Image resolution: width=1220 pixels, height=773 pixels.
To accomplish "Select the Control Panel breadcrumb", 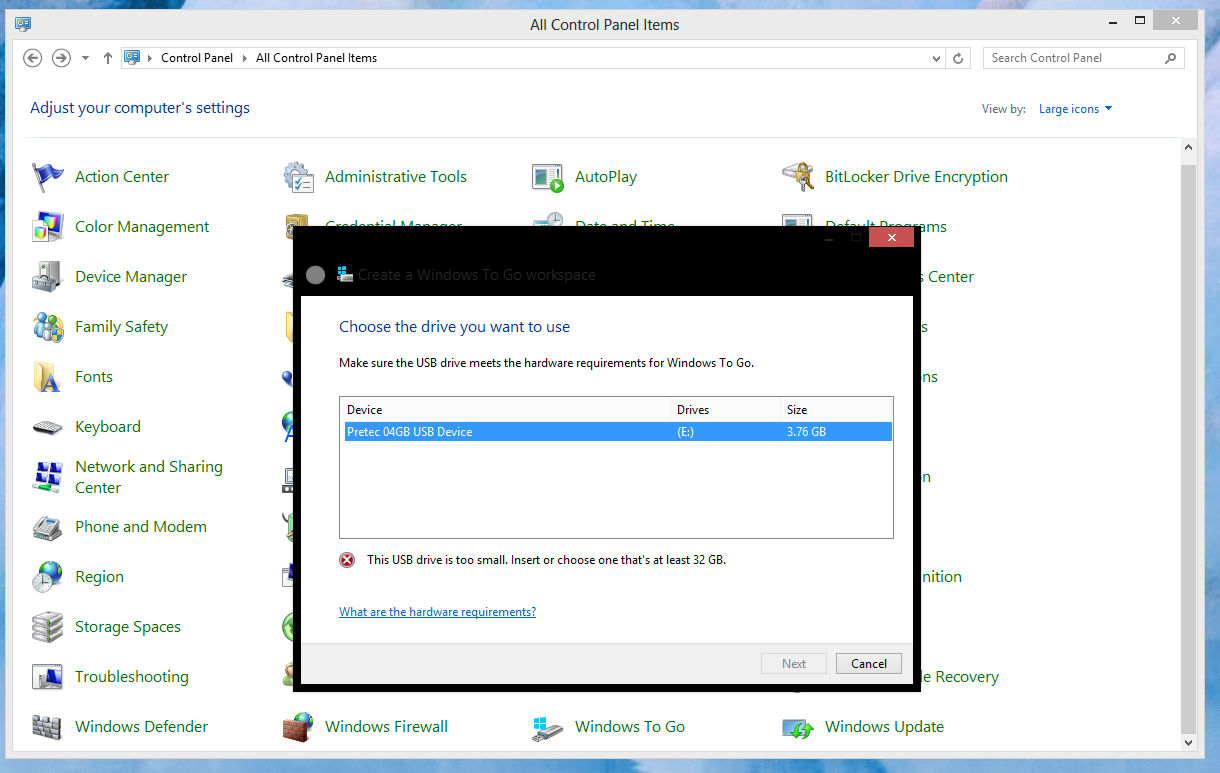I will [197, 58].
